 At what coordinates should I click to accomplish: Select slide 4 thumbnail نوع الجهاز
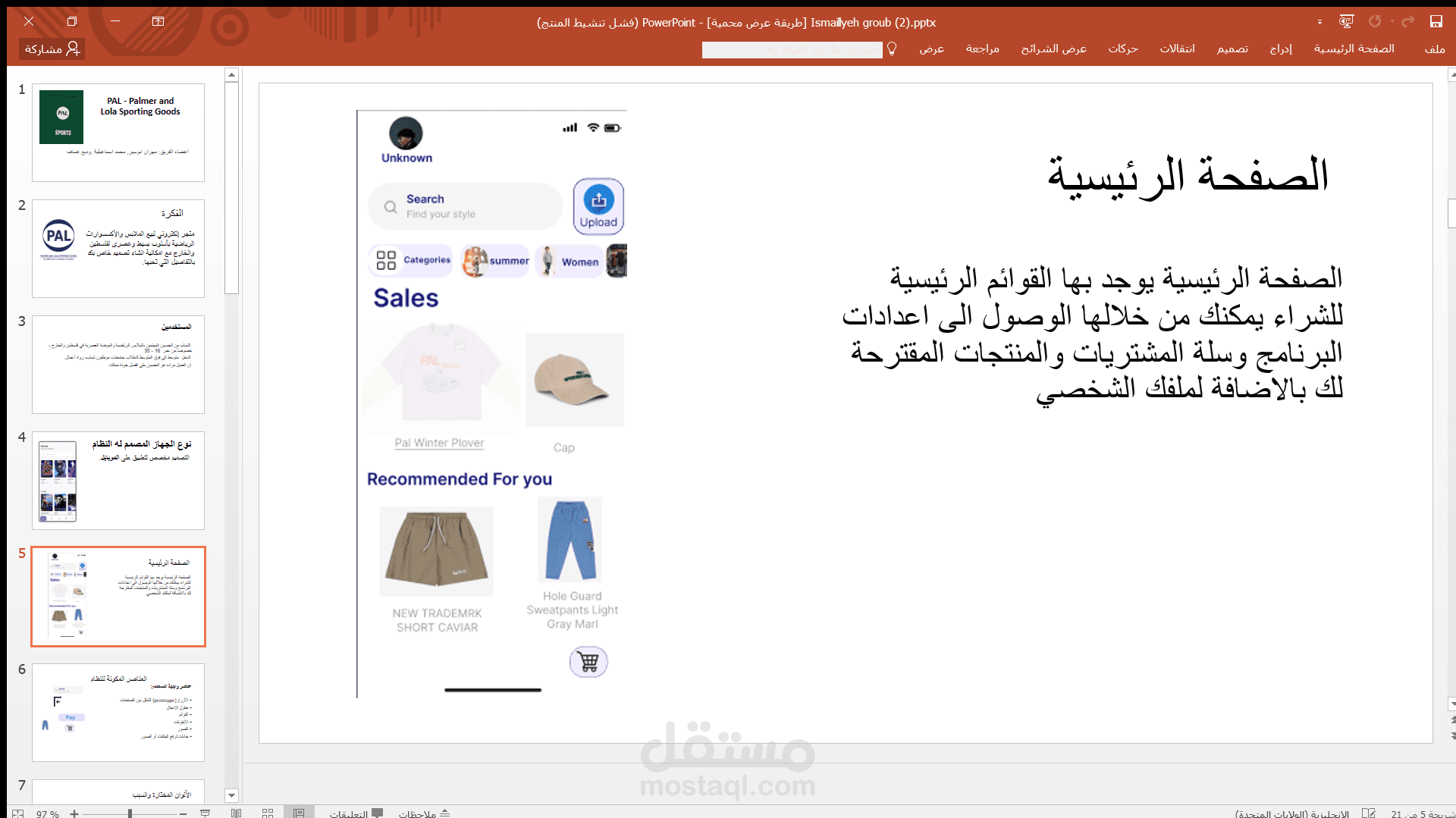click(118, 480)
